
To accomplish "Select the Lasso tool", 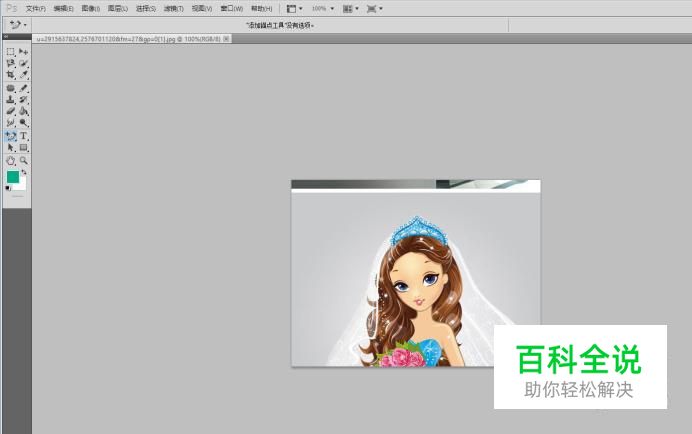I will click(11, 63).
